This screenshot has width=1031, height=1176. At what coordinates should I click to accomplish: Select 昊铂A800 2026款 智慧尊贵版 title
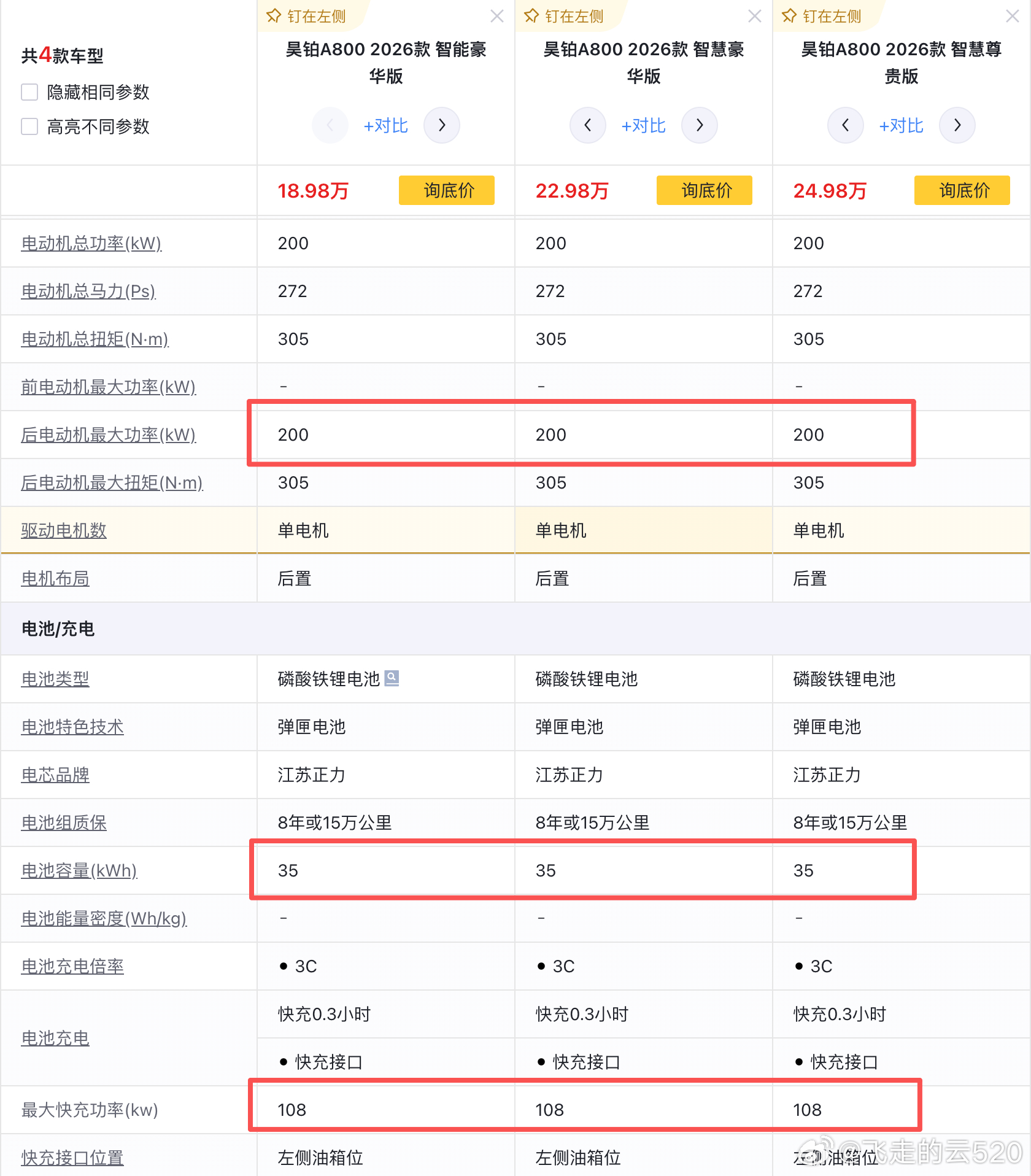(x=902, y=63)
